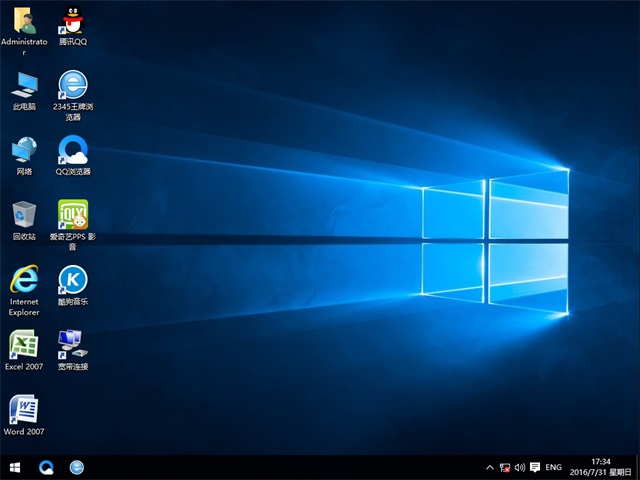Open the Administrator folder icon
640x480 pixels.
click(x=24, y=20)
